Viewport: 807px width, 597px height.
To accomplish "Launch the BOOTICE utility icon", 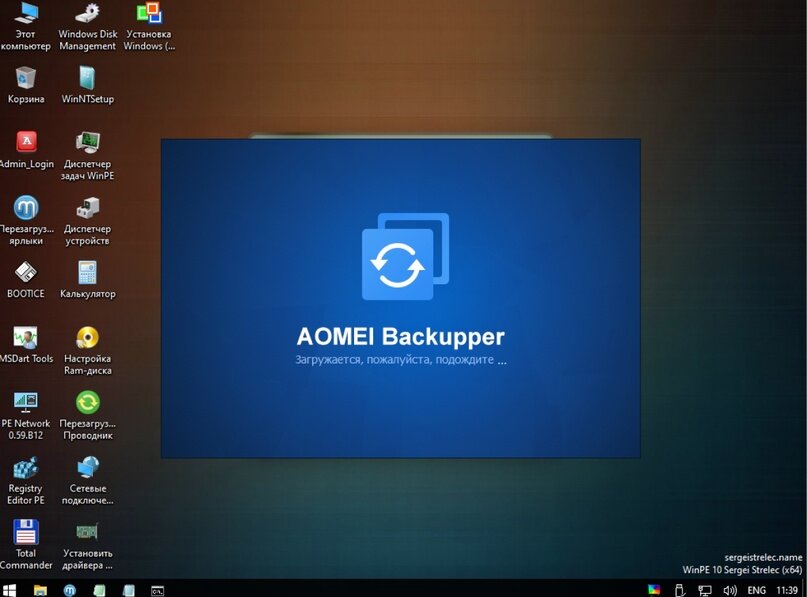I will 26,280.
